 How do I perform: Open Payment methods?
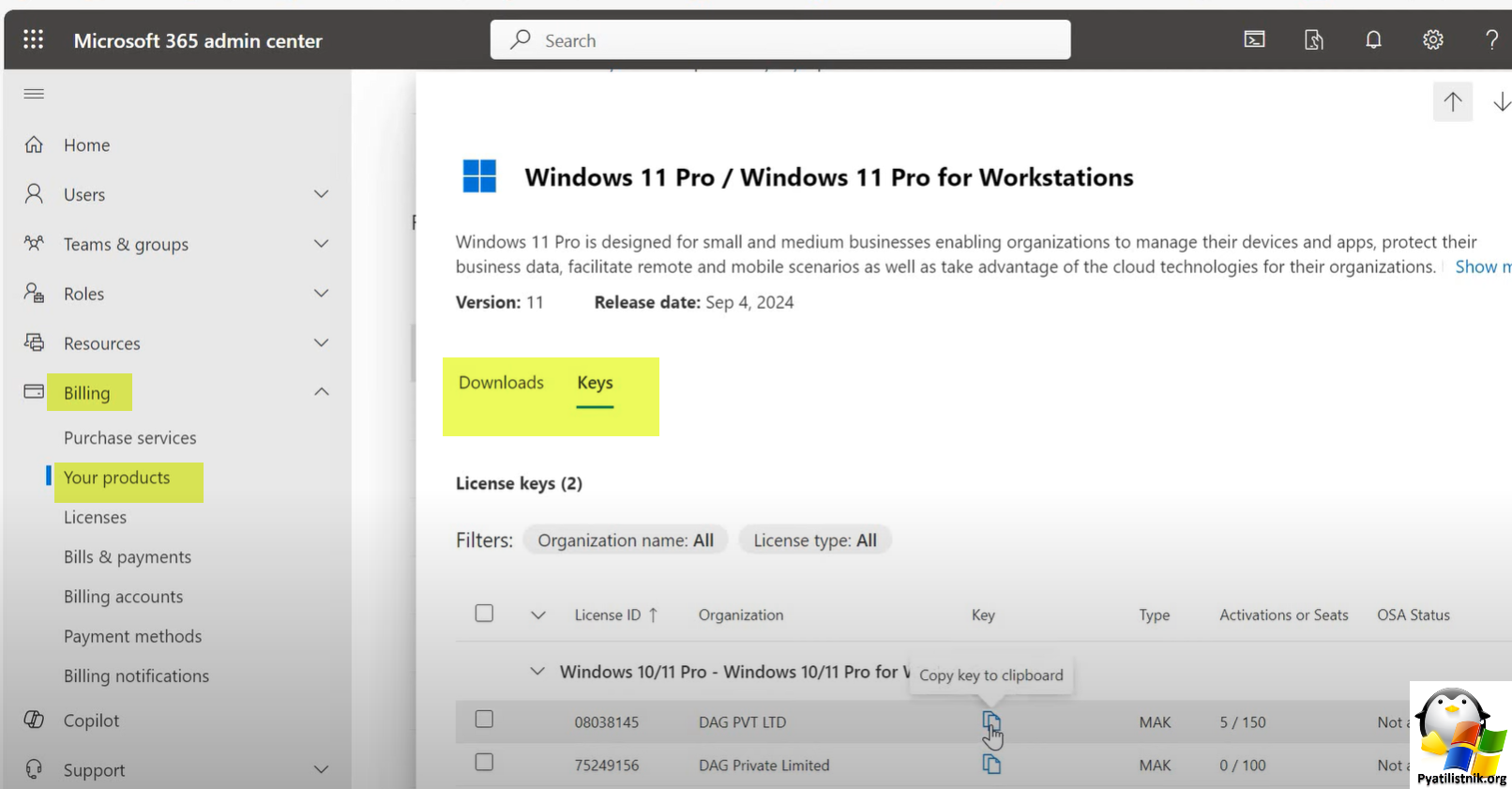pyautogui.click(x=133, y=636)
